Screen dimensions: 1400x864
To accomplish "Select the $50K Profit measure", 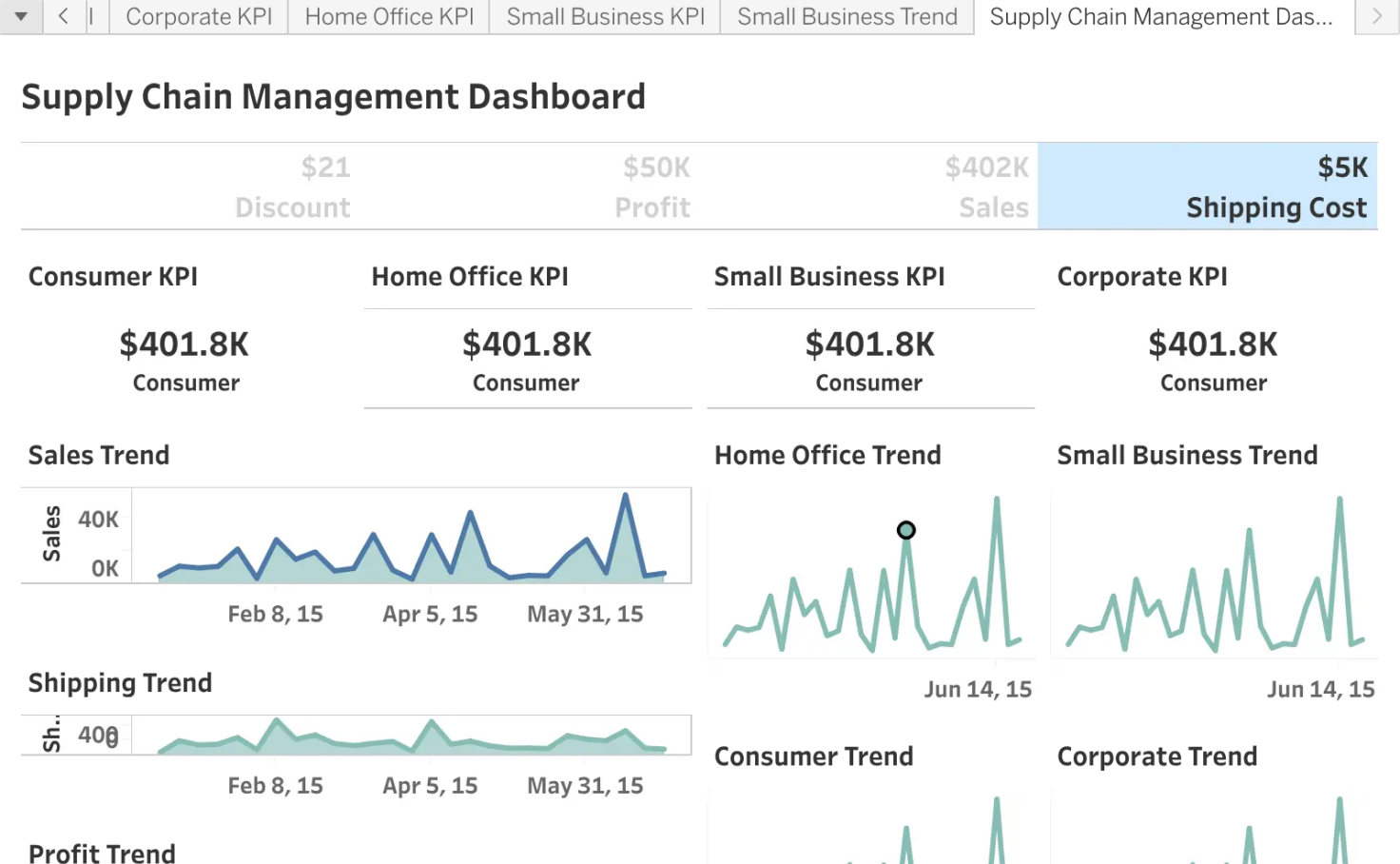I will 528,187.
